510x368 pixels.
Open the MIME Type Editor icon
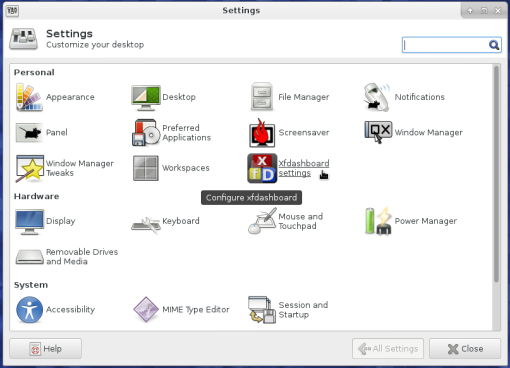146,310
